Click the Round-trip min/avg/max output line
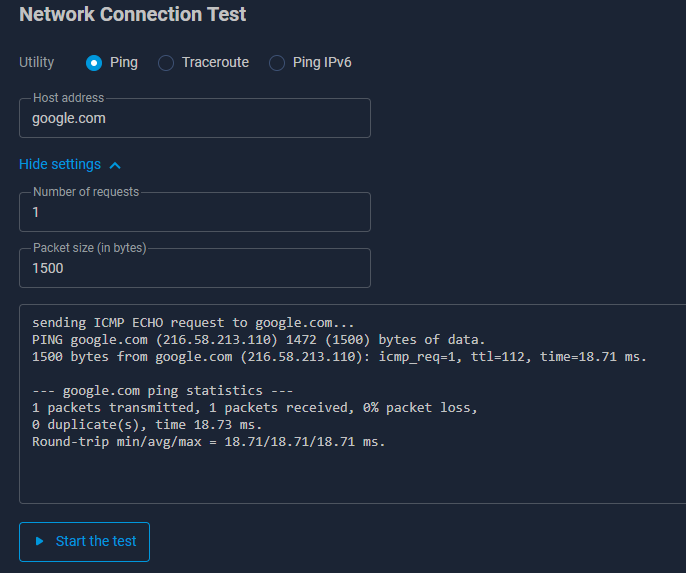The height and width of the screenshot is (573, 686). [209, 442]
